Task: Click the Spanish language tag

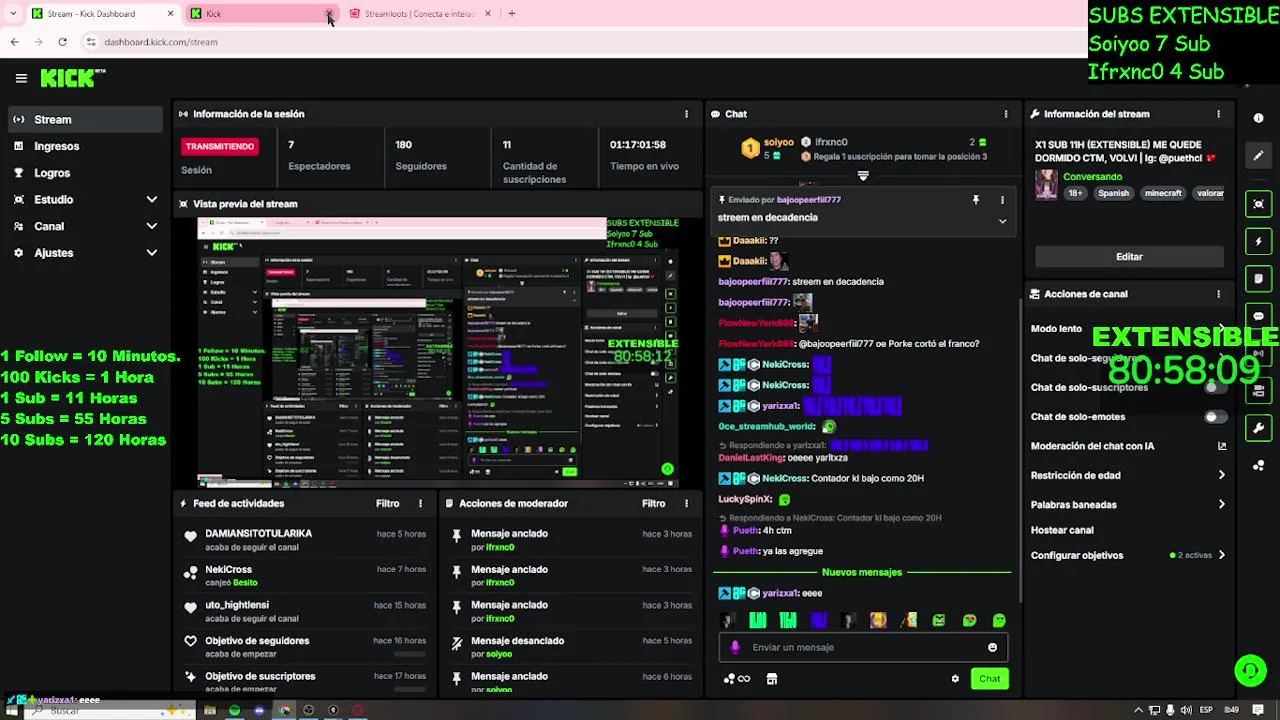Action: click(1113, 193)
